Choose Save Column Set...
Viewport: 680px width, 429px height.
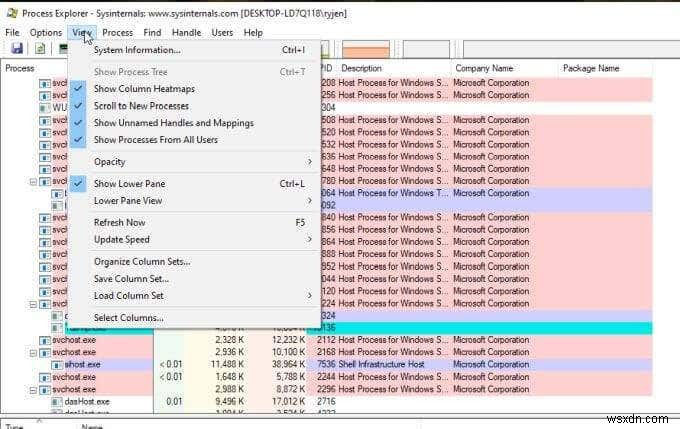pos(194,279)
